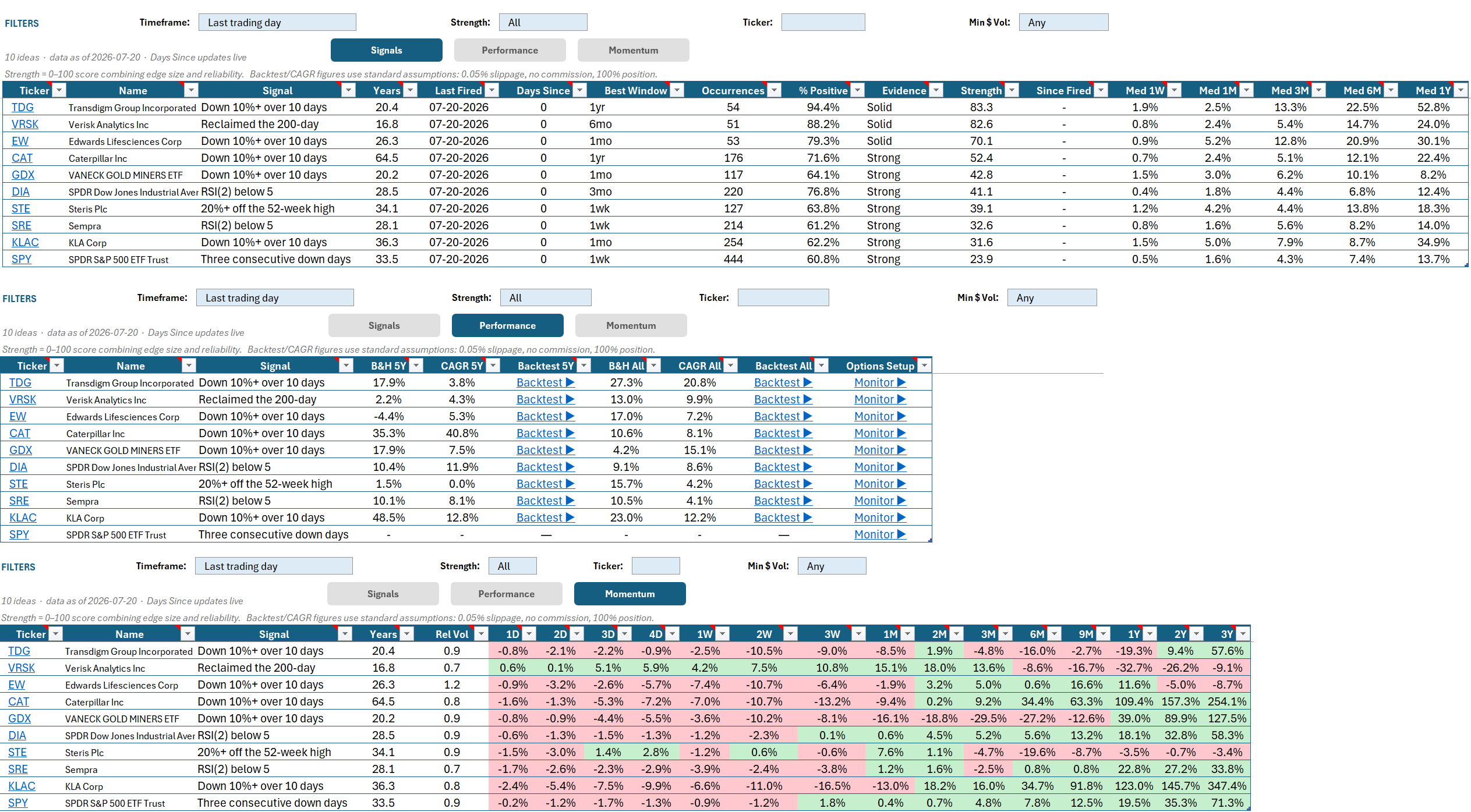The width and height of the screenshot is (1471, 812).
Task: Open the GDX ticker link in the Signals table
Action: click(23, 175)
